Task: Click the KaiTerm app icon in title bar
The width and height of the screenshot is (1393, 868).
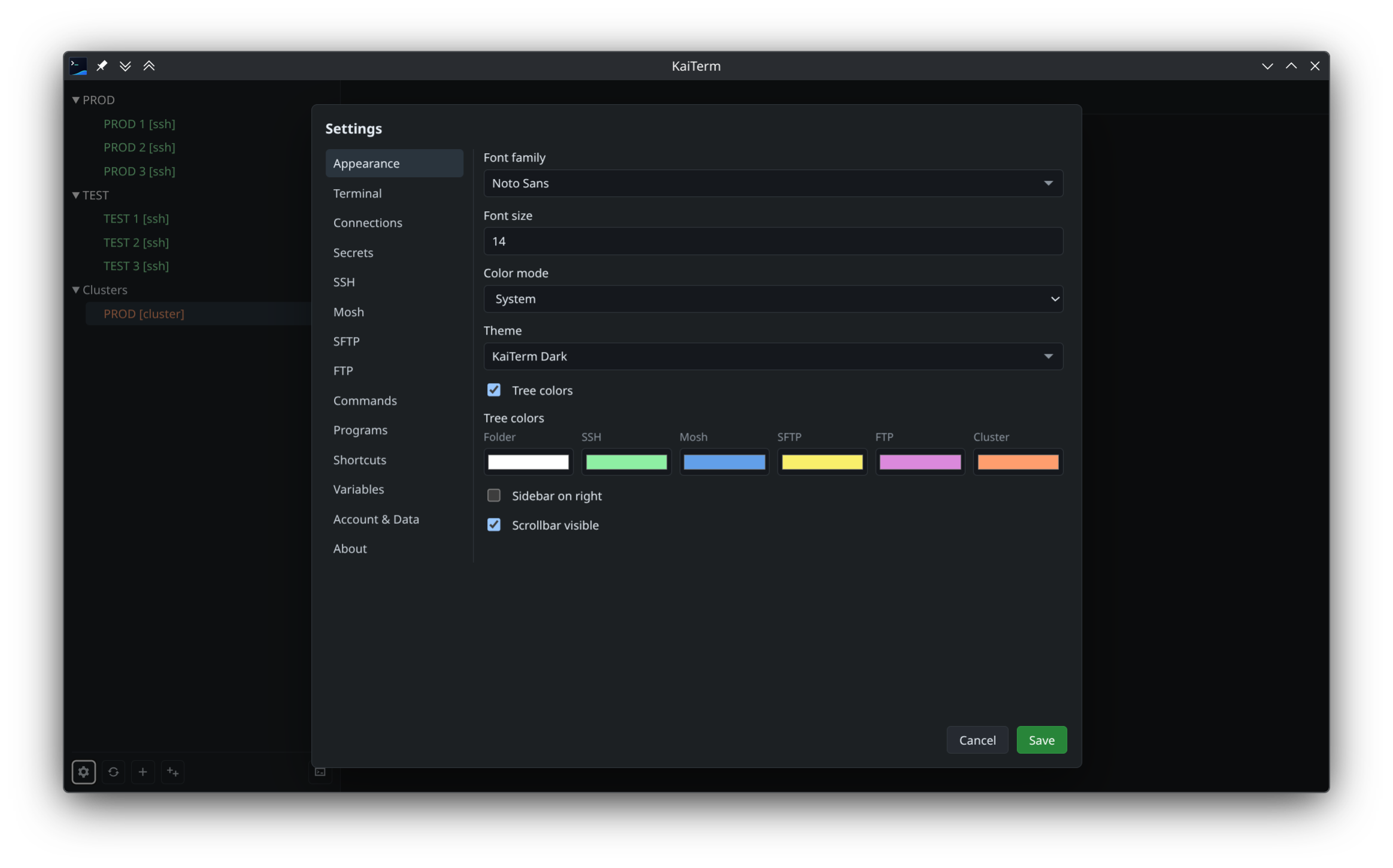Action: [78, 66]
